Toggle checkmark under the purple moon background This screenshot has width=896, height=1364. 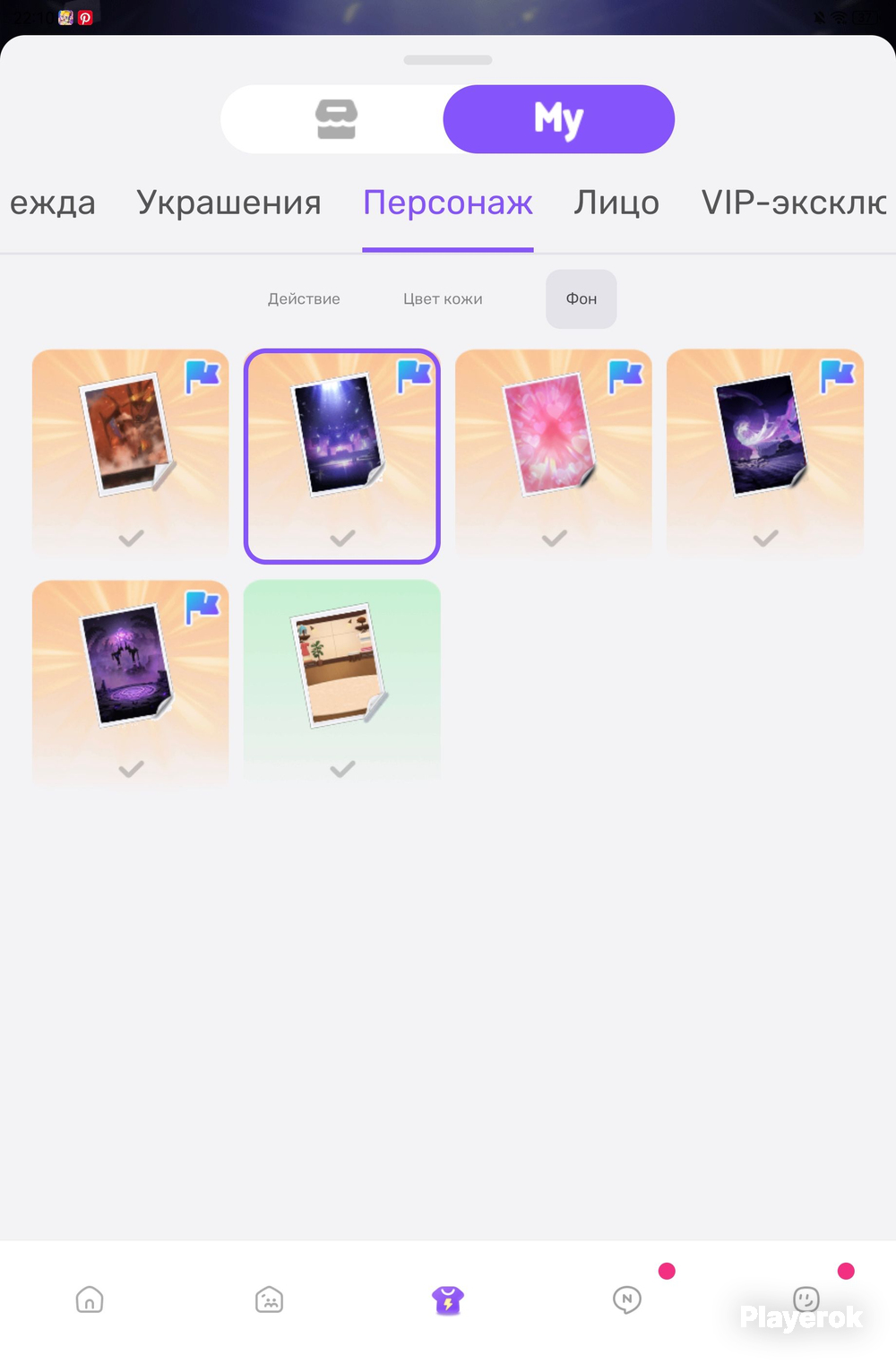(x=765, y=538)
